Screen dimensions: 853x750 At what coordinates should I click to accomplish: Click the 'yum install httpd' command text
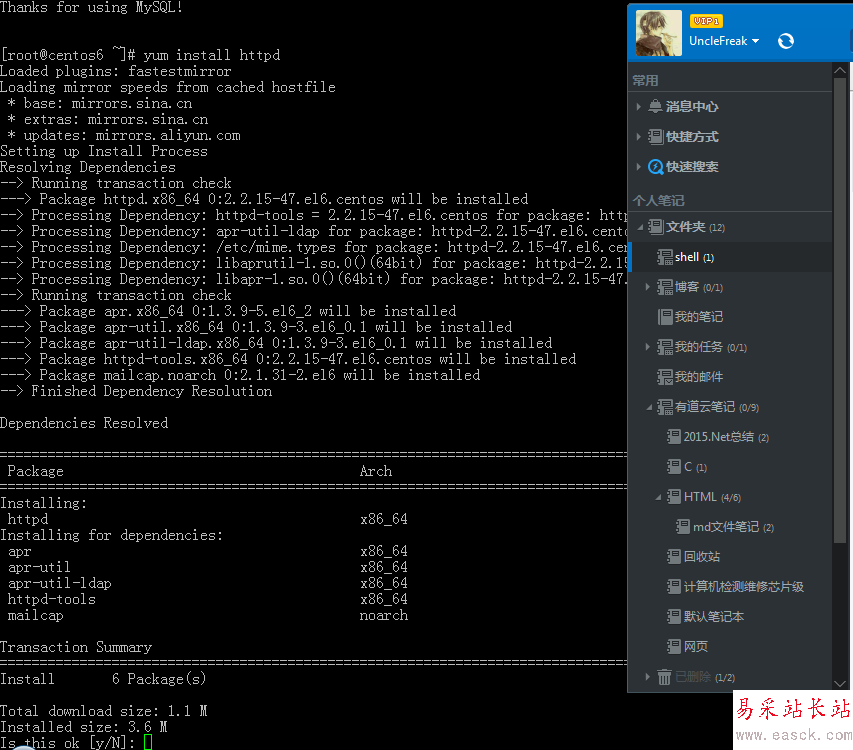pyautogui.click(x=212, y=55)
